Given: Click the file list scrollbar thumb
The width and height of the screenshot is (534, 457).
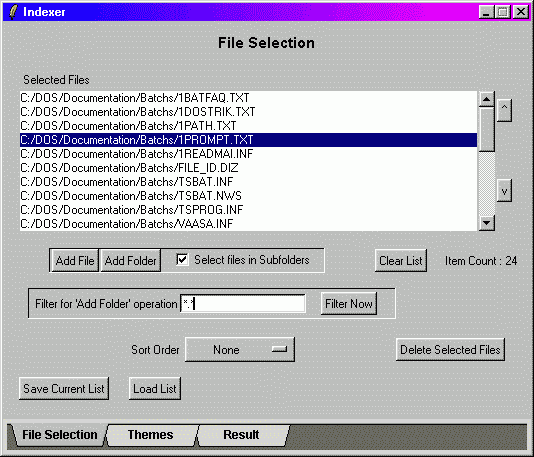Looking at the screenshot, I should pyautogui.click(x=486, y=129).
